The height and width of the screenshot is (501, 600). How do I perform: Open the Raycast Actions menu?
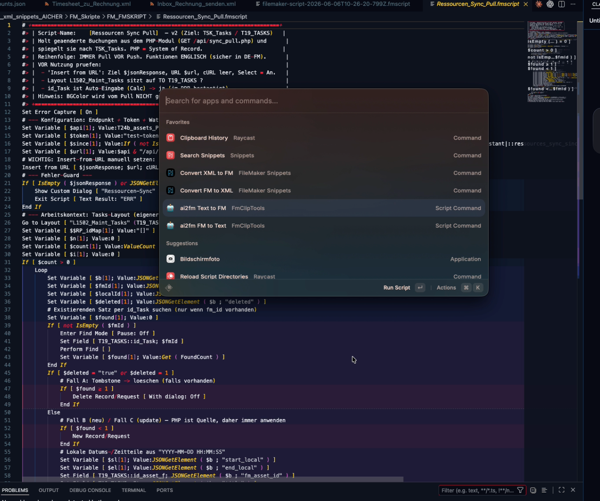446,288
